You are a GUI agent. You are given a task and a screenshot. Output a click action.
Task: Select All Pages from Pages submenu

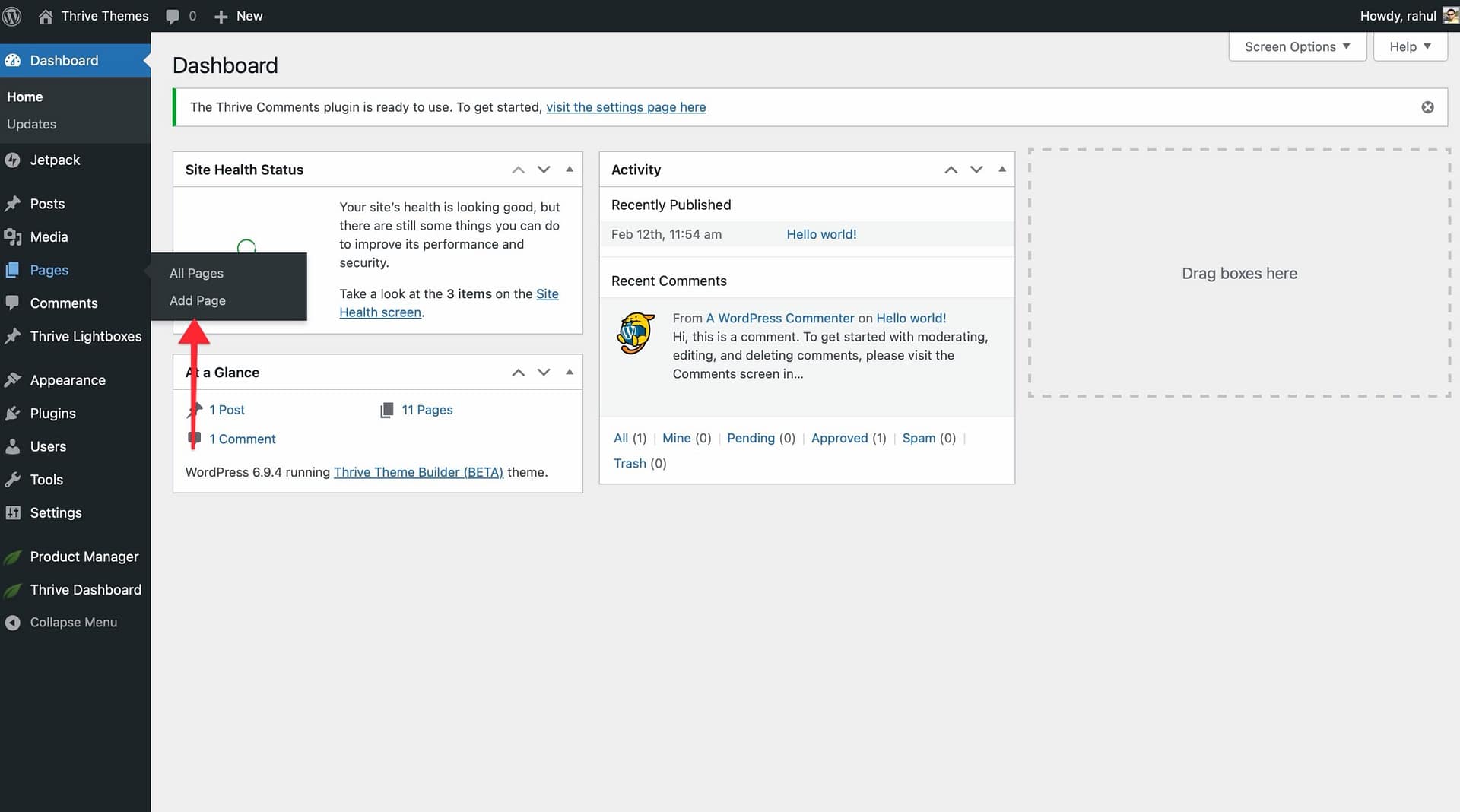196,273
